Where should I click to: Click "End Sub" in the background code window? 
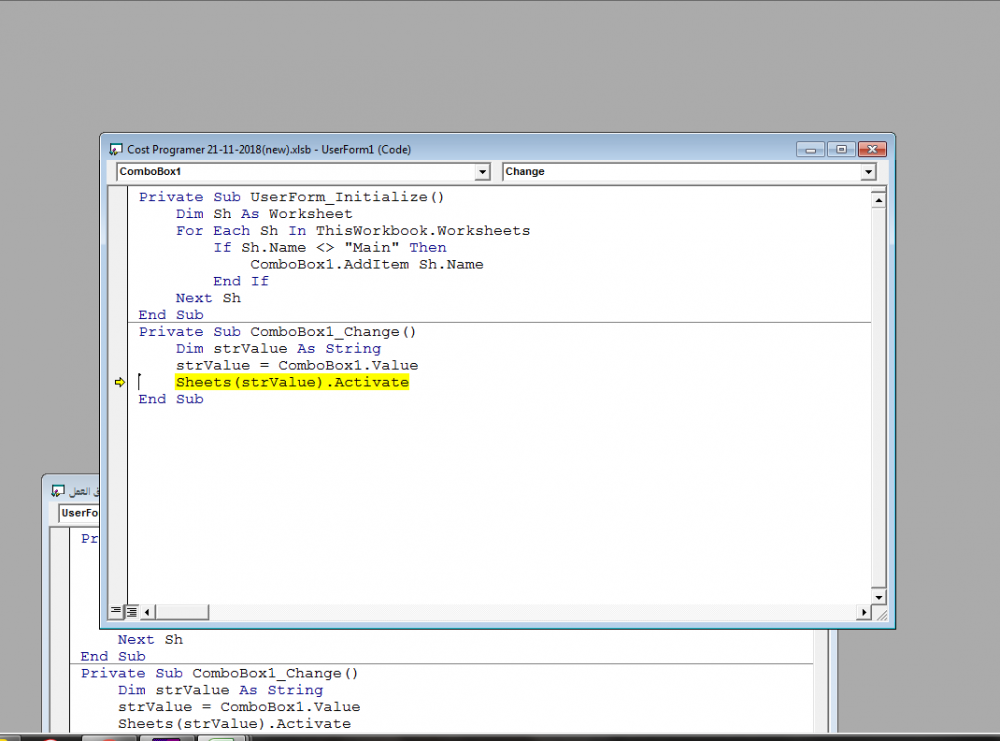pyautogui.click(x=113, y=656)
